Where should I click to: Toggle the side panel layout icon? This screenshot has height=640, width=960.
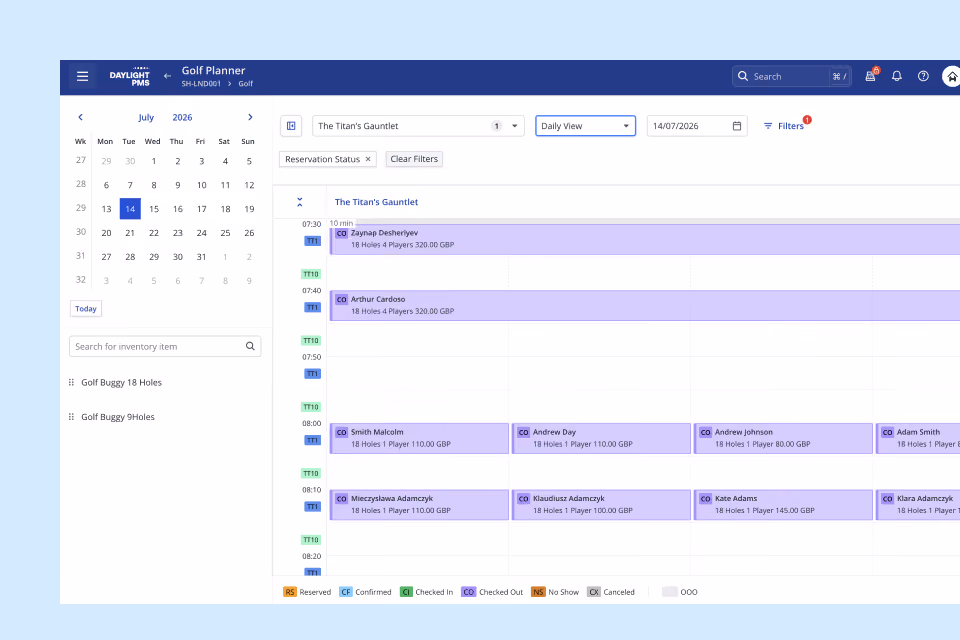click(291, 126)
